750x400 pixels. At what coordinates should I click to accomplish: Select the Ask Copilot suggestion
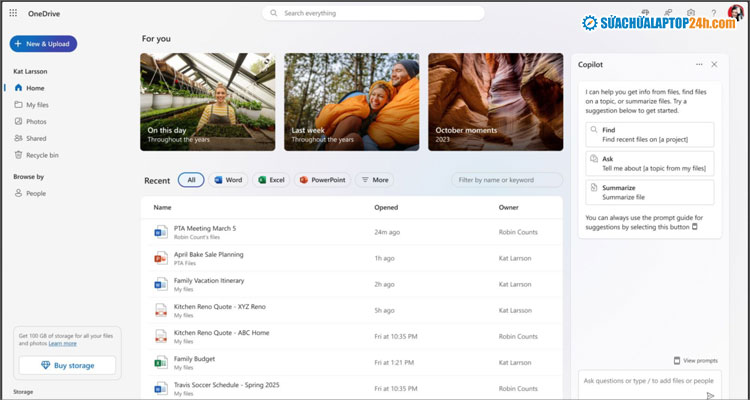650,164
